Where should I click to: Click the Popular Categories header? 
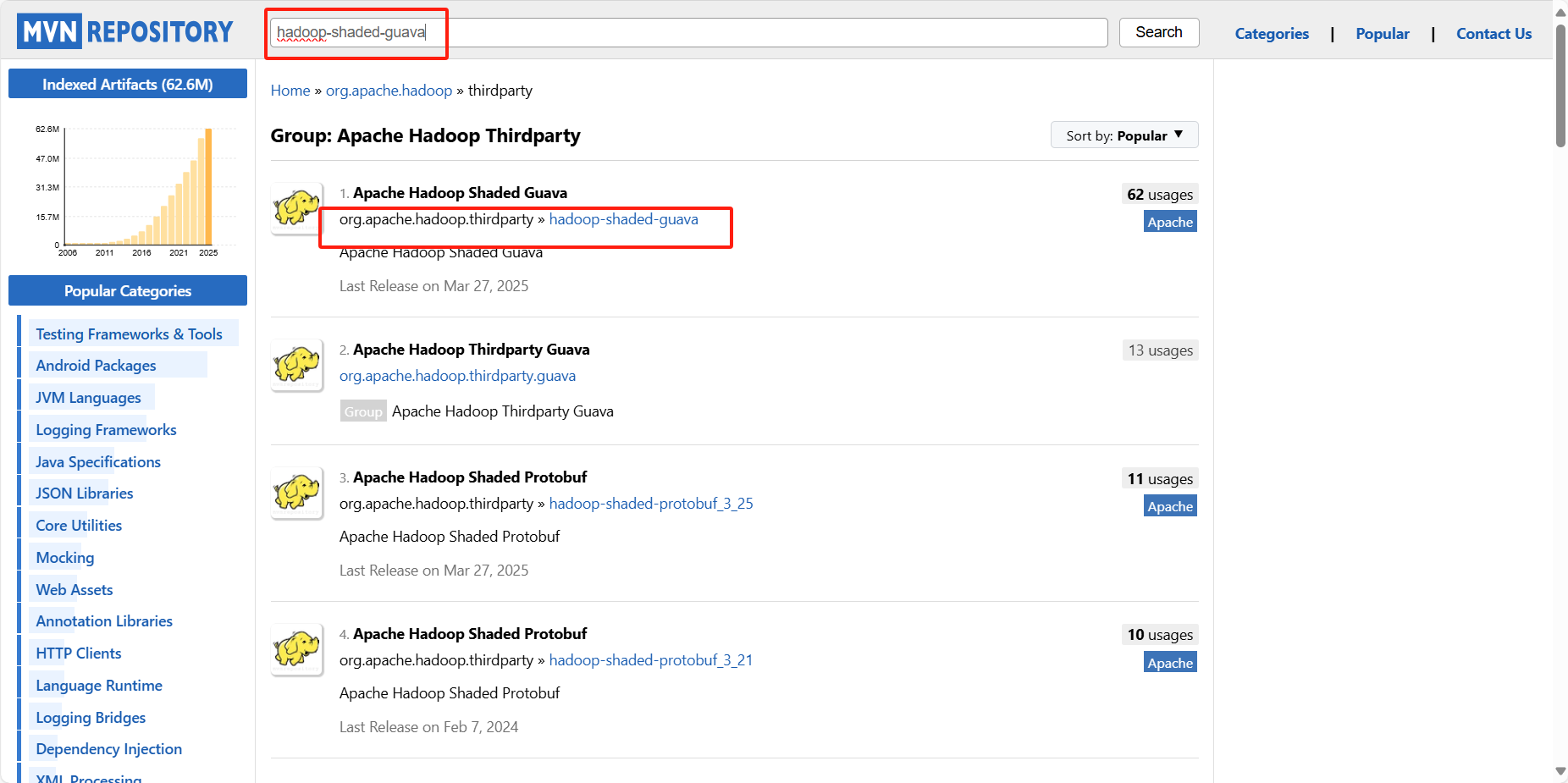coord(128,290)
